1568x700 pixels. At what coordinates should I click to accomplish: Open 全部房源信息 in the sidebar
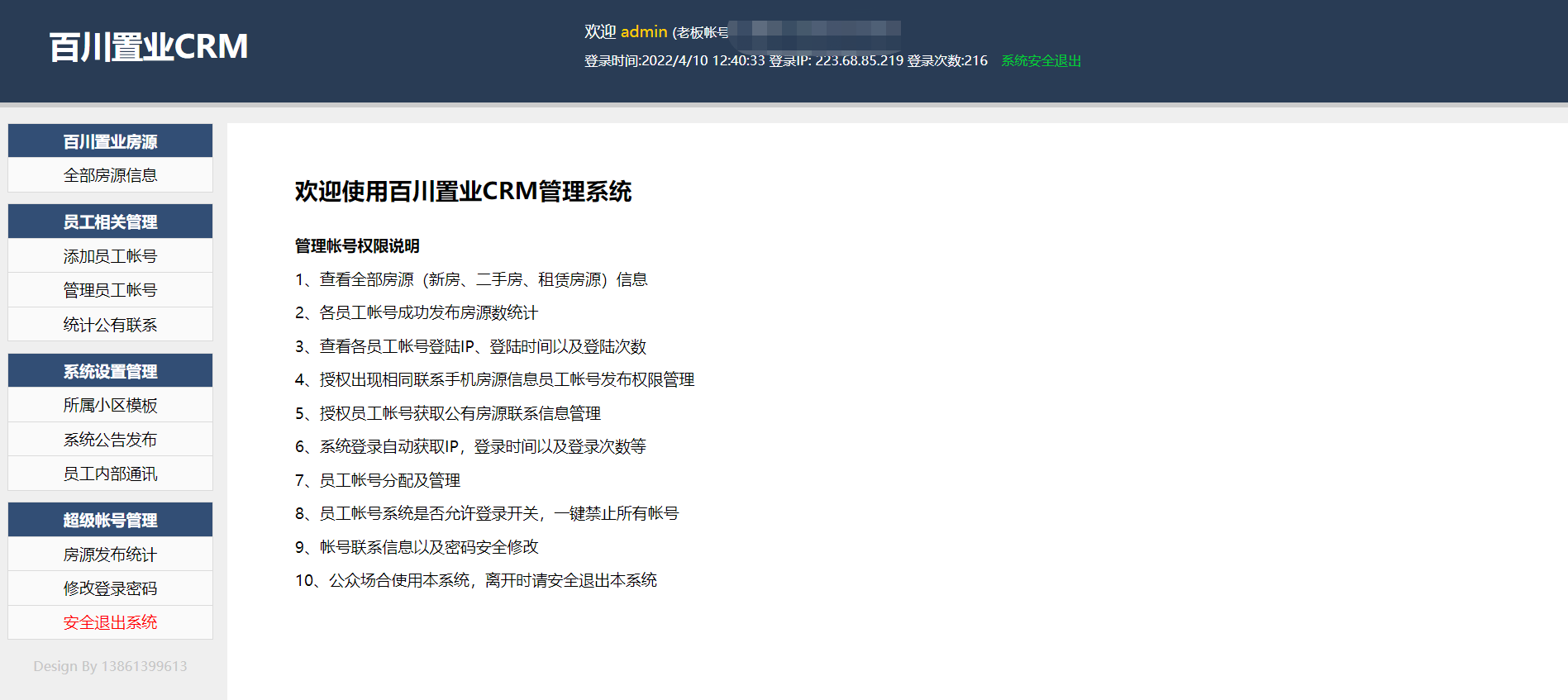click(x=110, y=175)
